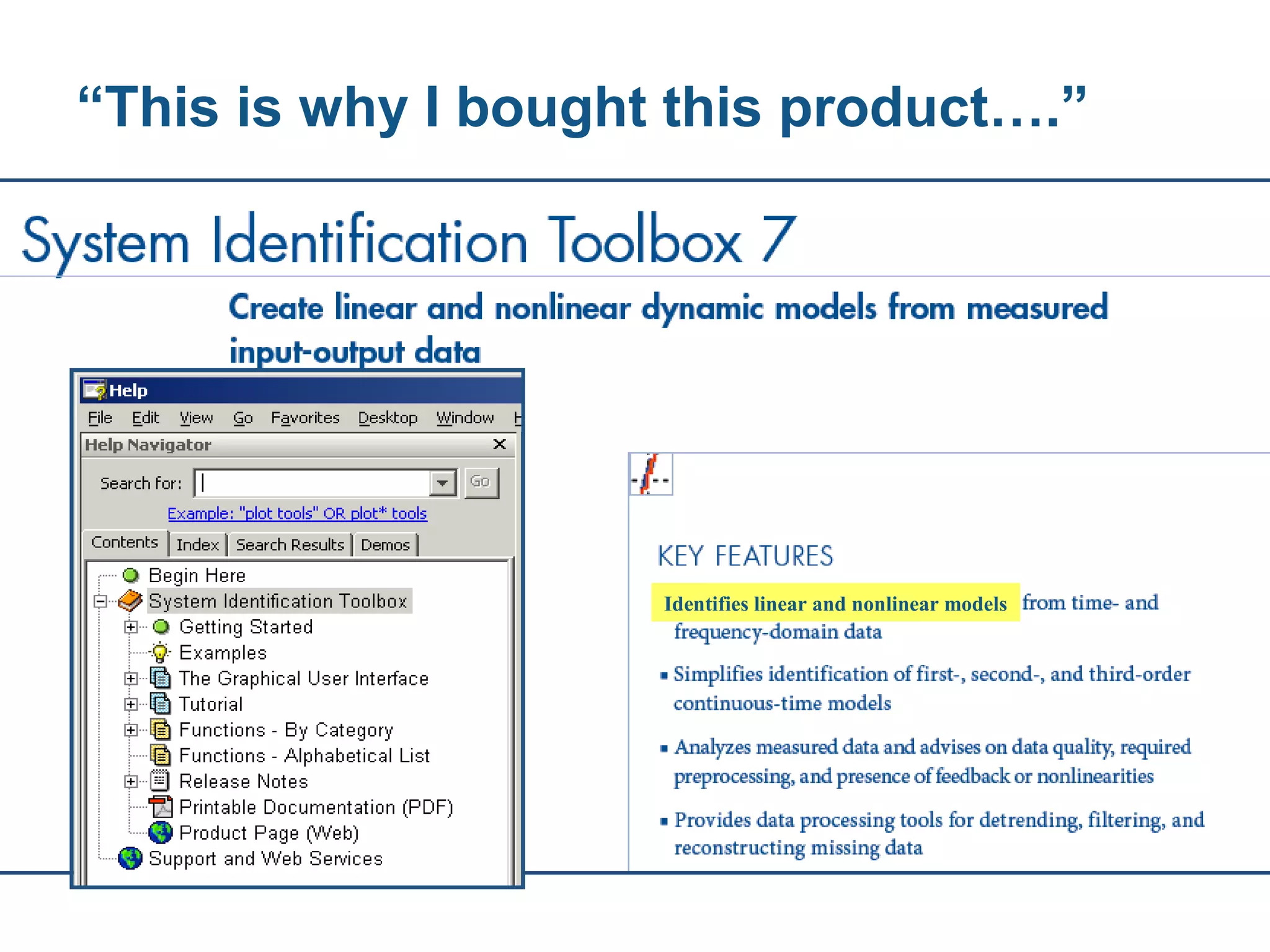Click in the Search for input field
The image size is (1270, 952).
click(x=313, y=483)
